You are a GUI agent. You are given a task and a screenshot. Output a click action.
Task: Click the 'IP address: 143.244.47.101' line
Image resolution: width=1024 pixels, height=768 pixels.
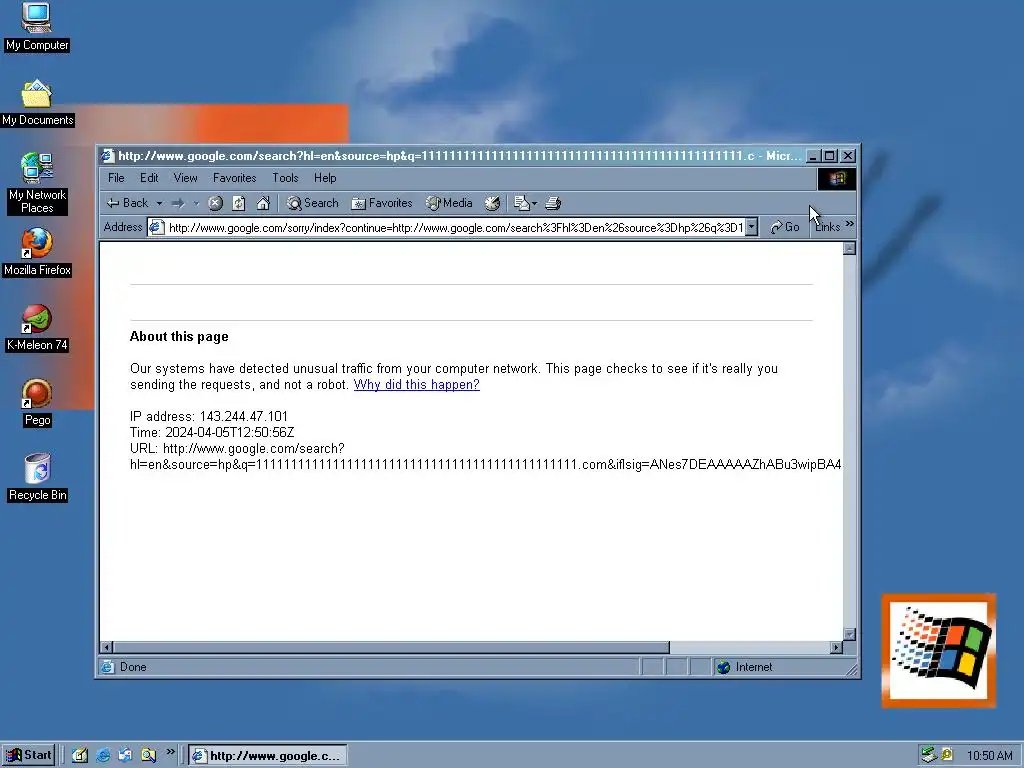[209, 417]
